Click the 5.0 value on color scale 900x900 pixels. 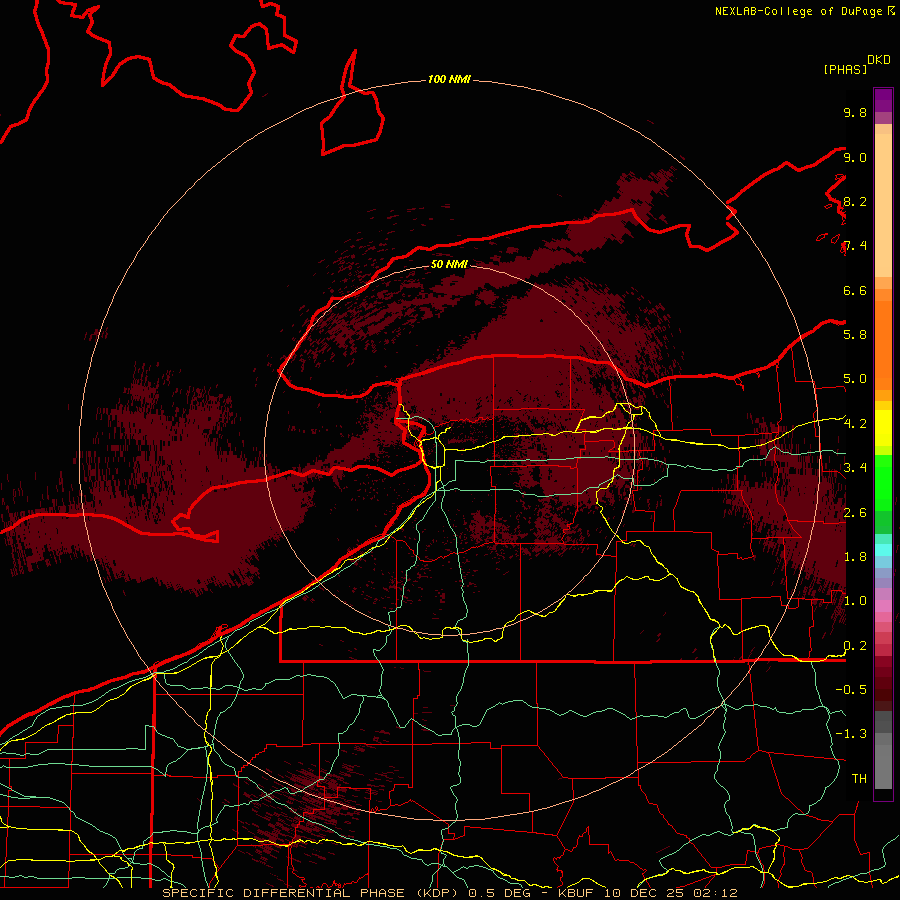click(x=855, y=379)
